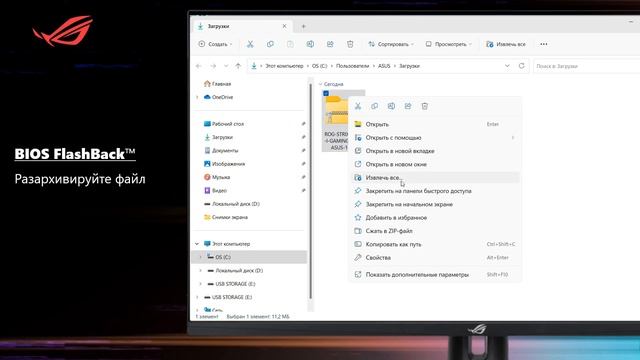
Task: Click the Copy icon in Explorer toolbar
Action: click(x=270, y=44)
